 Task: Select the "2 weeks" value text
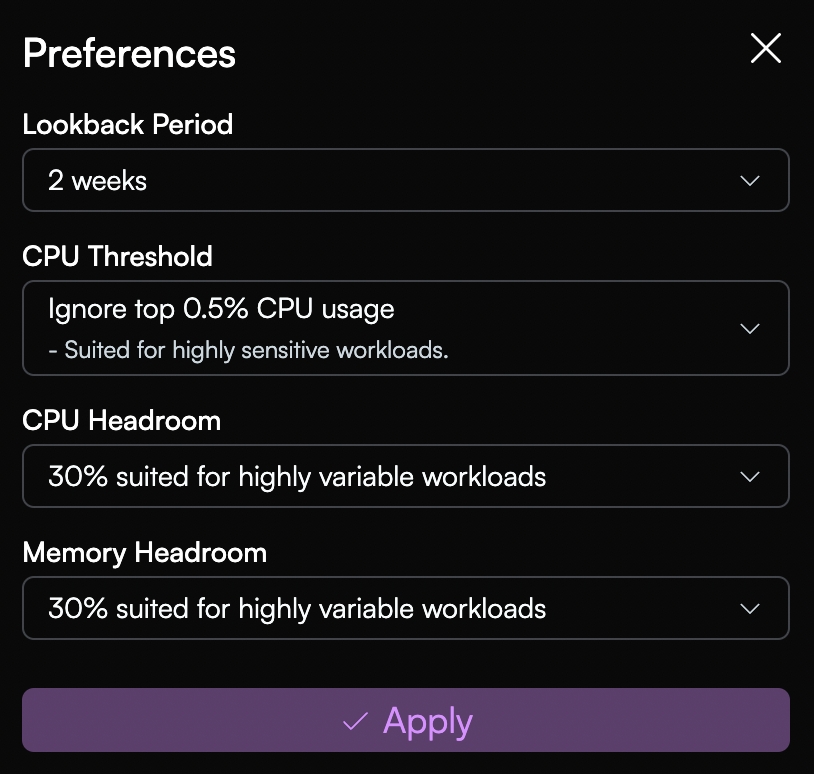[x=97, y=181]
